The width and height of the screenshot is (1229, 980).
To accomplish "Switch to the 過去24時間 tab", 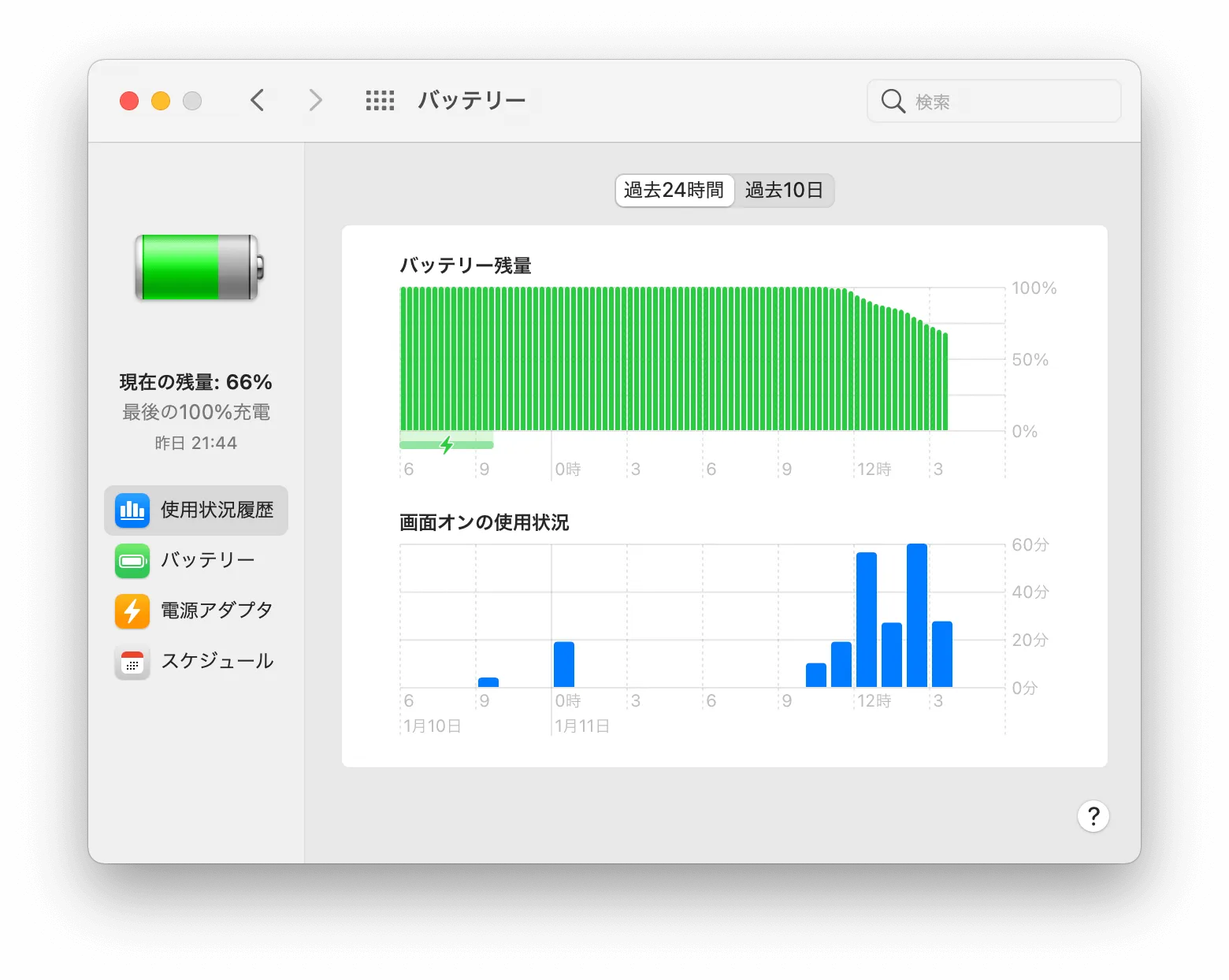I will (674, 191).
